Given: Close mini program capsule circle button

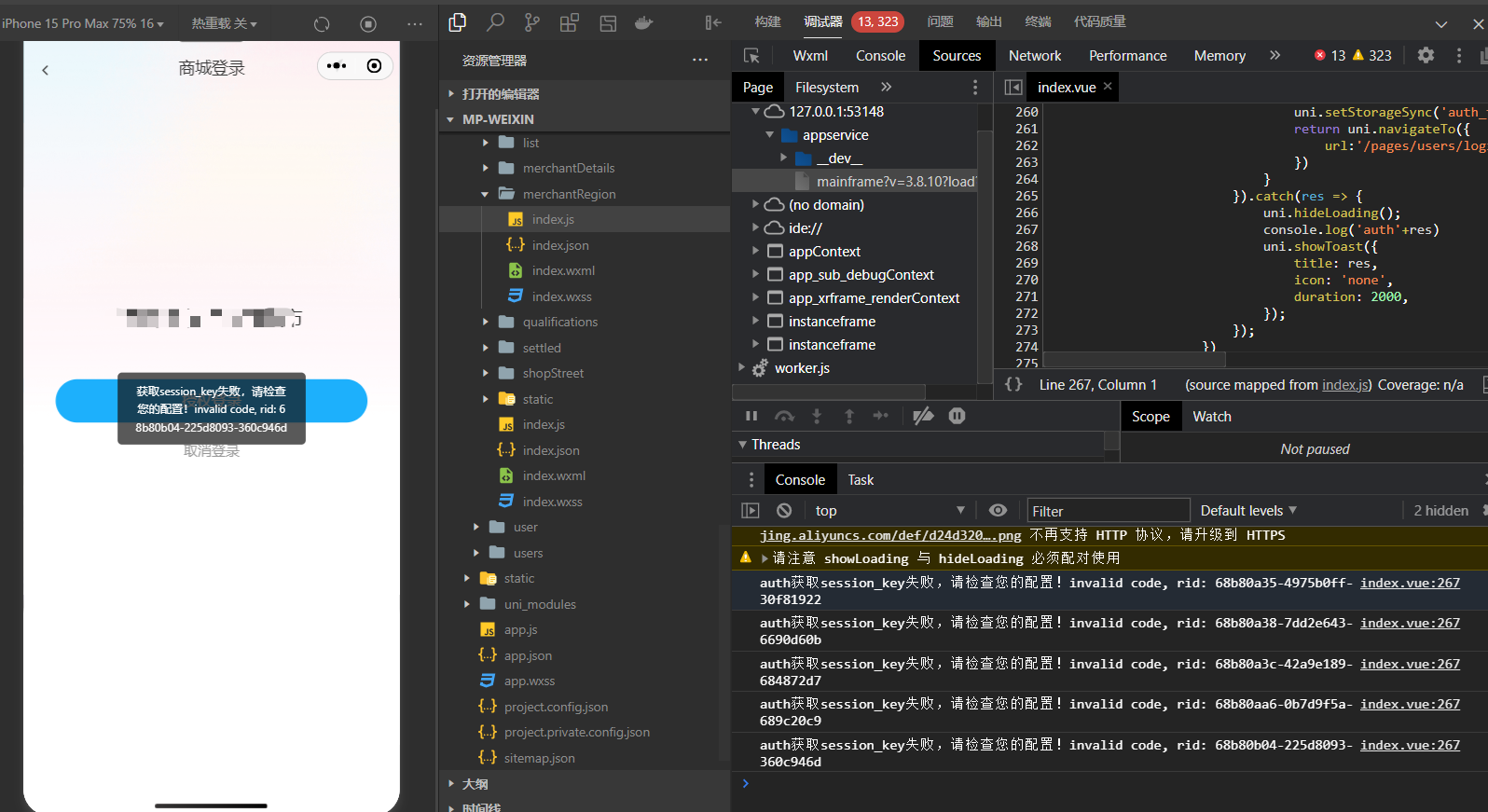Looking at the screenshot, I should [x=374, y=65].
